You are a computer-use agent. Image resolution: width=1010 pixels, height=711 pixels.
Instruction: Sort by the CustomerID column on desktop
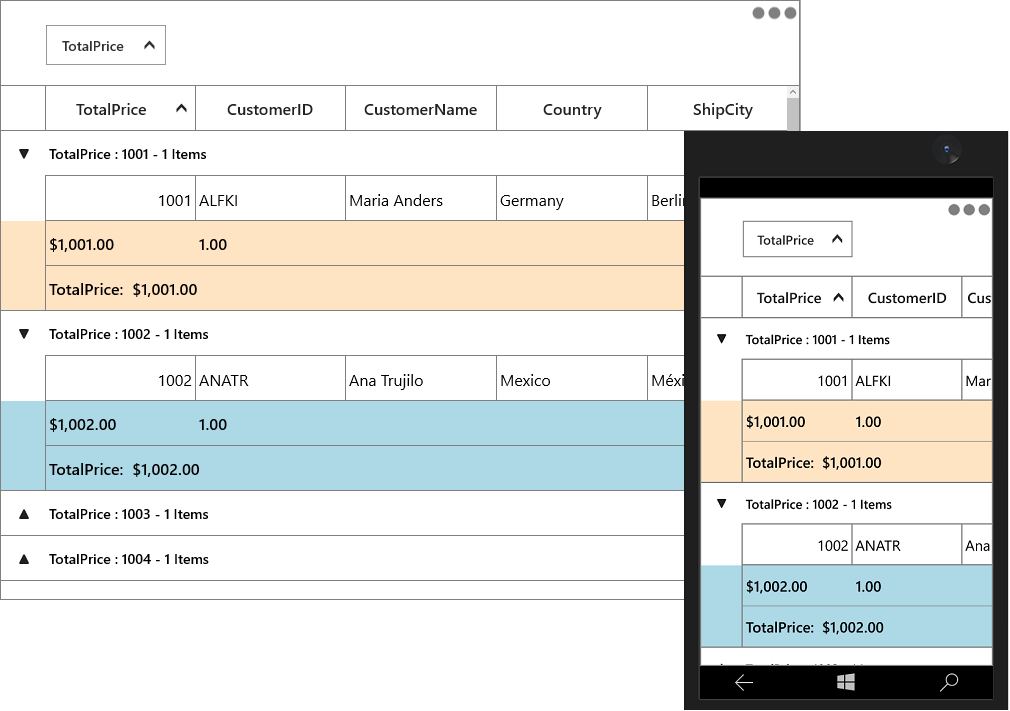click(270, 109)
